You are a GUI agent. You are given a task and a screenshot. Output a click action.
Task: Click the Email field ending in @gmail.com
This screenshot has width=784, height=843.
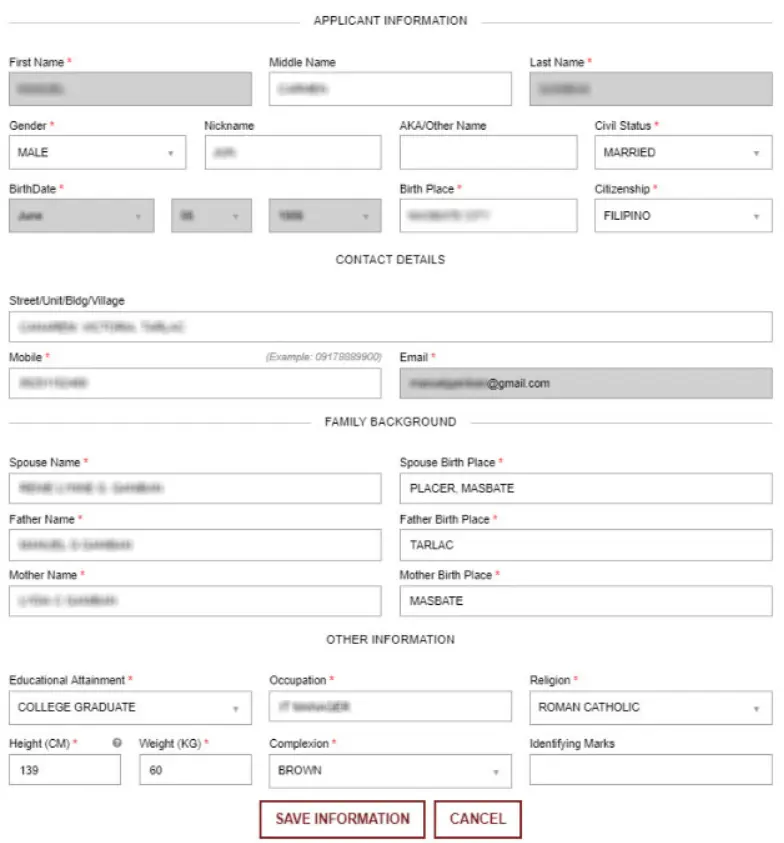point(586,383)
